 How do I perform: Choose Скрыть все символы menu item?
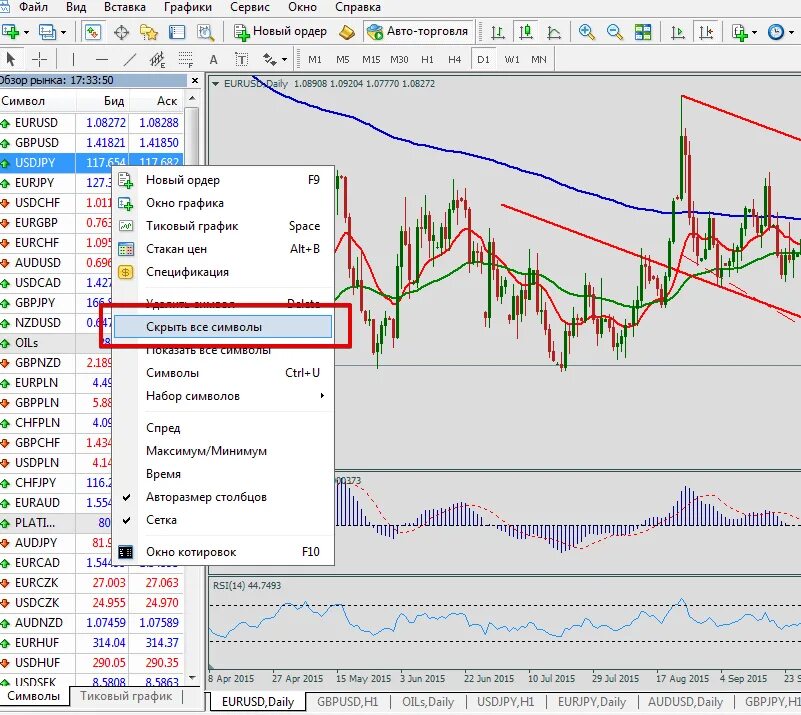coord(223,327)
